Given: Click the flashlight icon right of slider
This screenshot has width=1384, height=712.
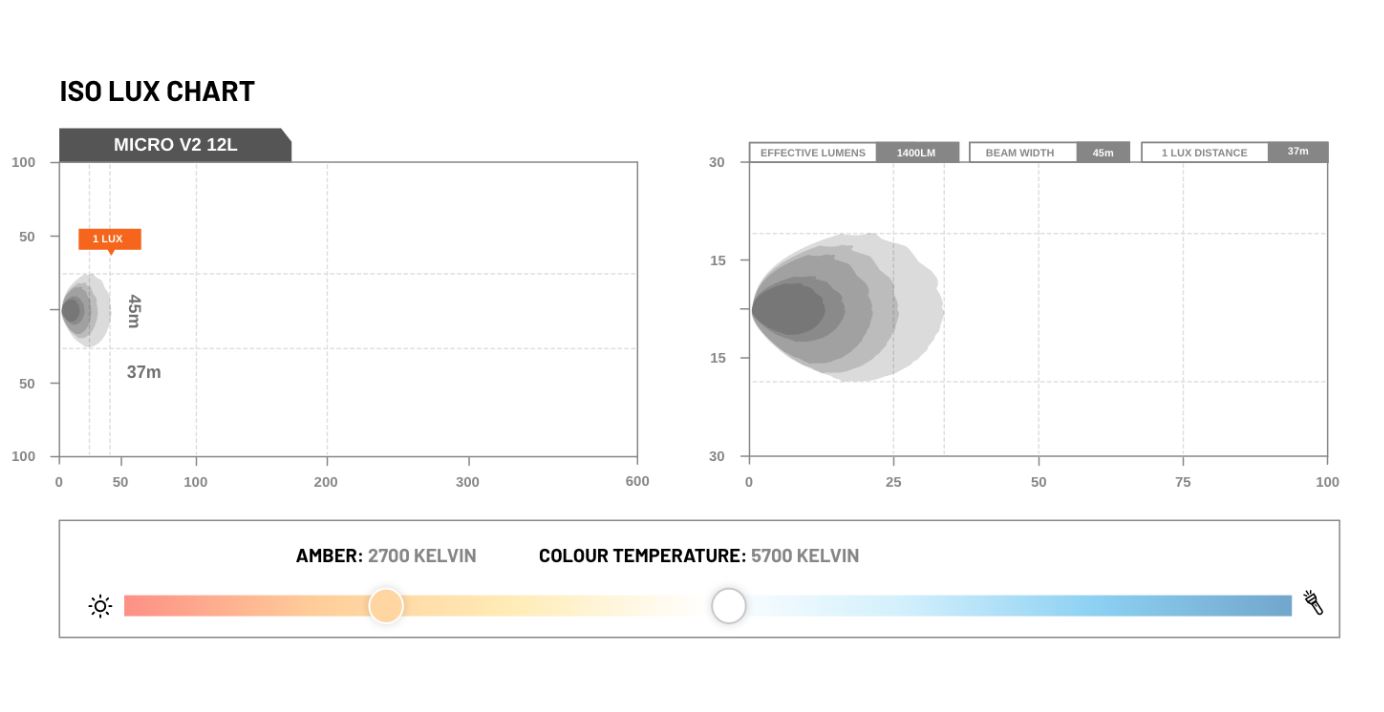Looking at the screenshot, I should click(x=1314, y=603).
